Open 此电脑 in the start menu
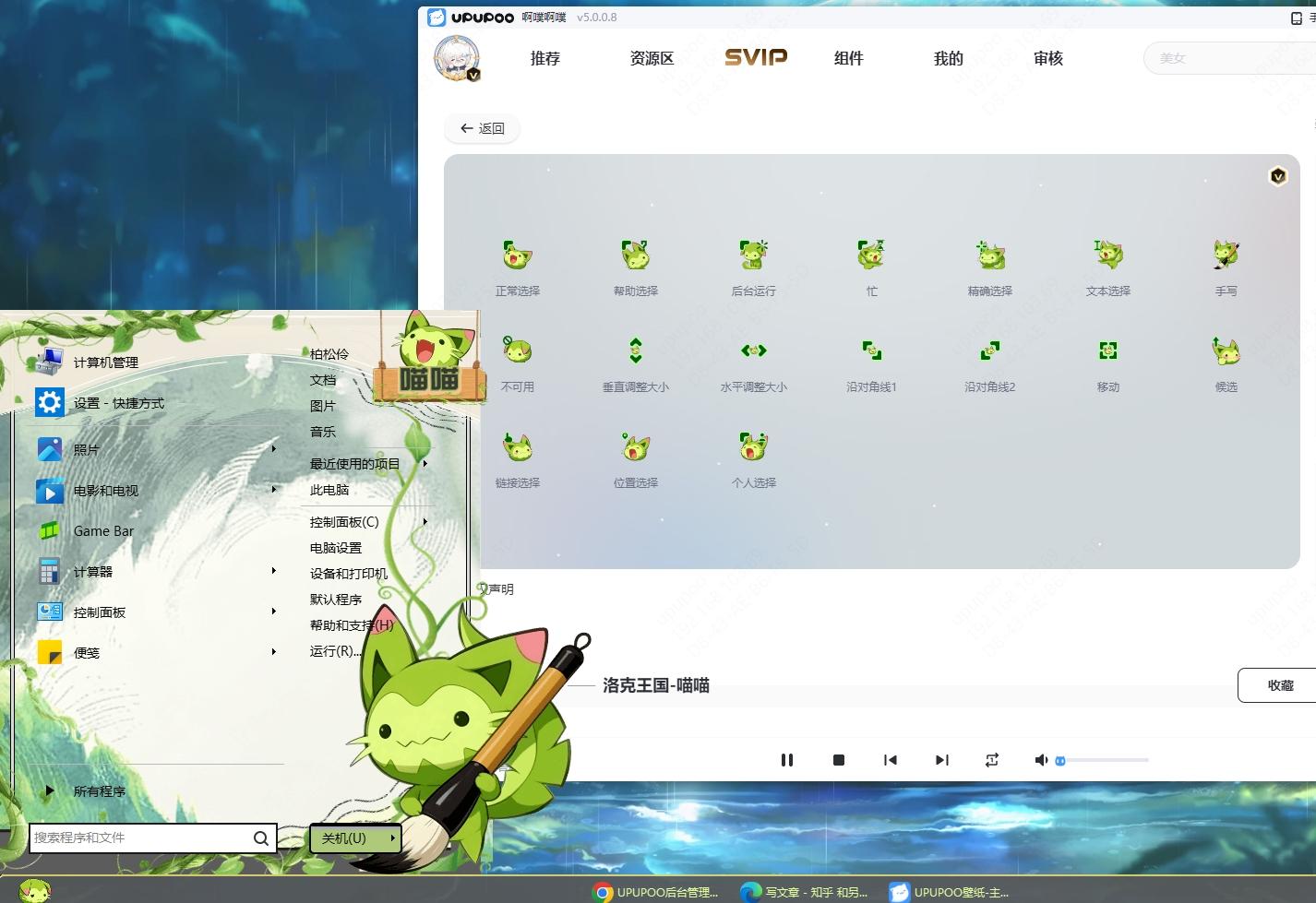Image resolution: width=1316 pixels, height=903 pixels. click(x=329, y=490)
